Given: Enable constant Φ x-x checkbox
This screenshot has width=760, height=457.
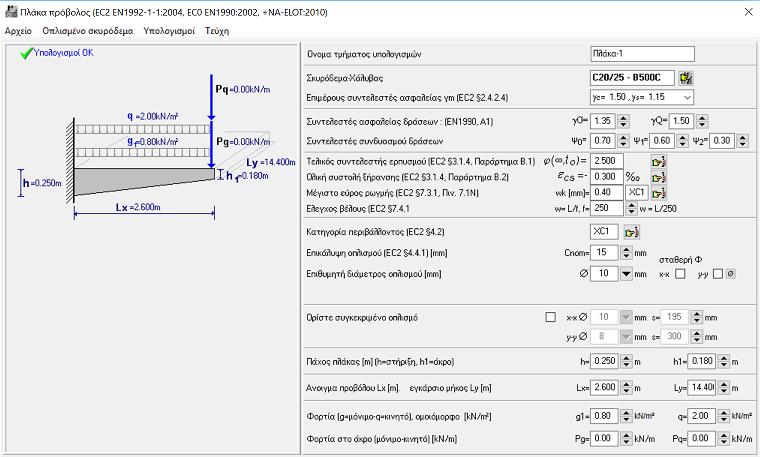Looking at the screenshot, I should 680,274.
